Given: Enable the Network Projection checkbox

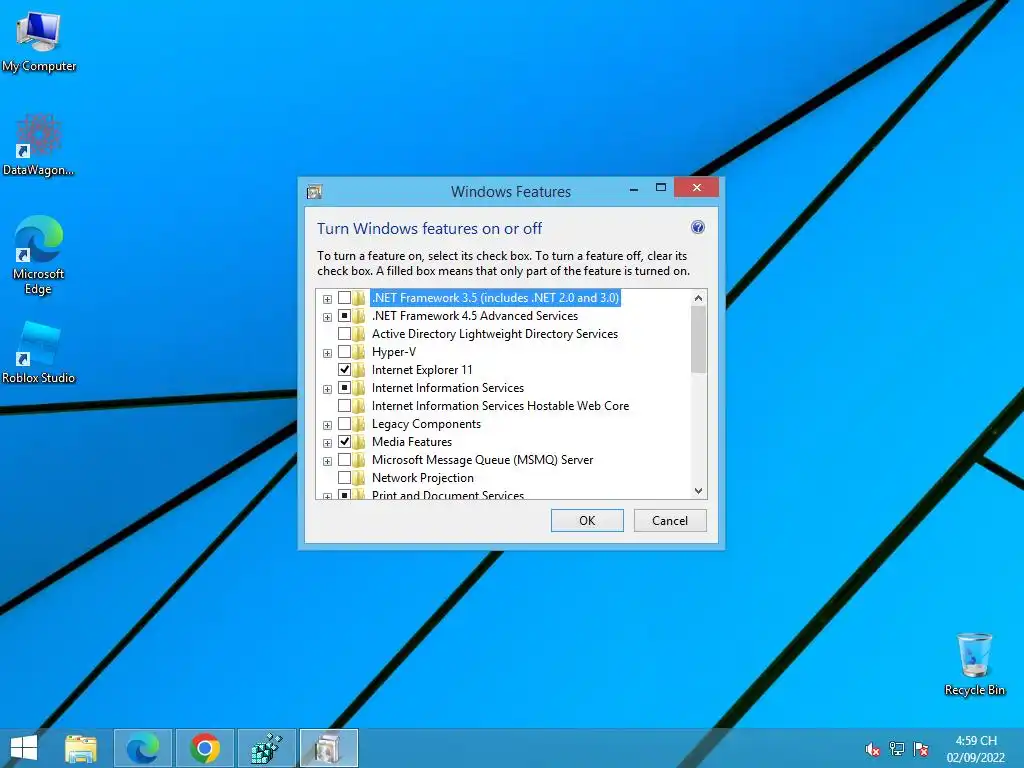Looking at the screenshot, I should [x=344, y=478].
